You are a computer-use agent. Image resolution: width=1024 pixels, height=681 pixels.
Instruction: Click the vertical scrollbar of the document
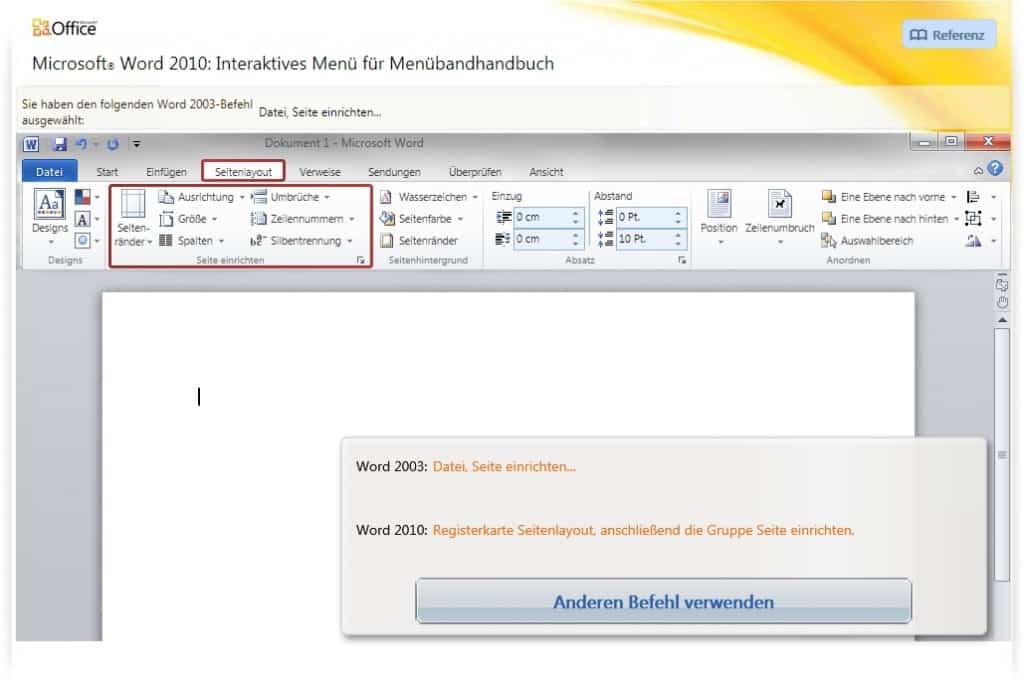click(1002, 455)
